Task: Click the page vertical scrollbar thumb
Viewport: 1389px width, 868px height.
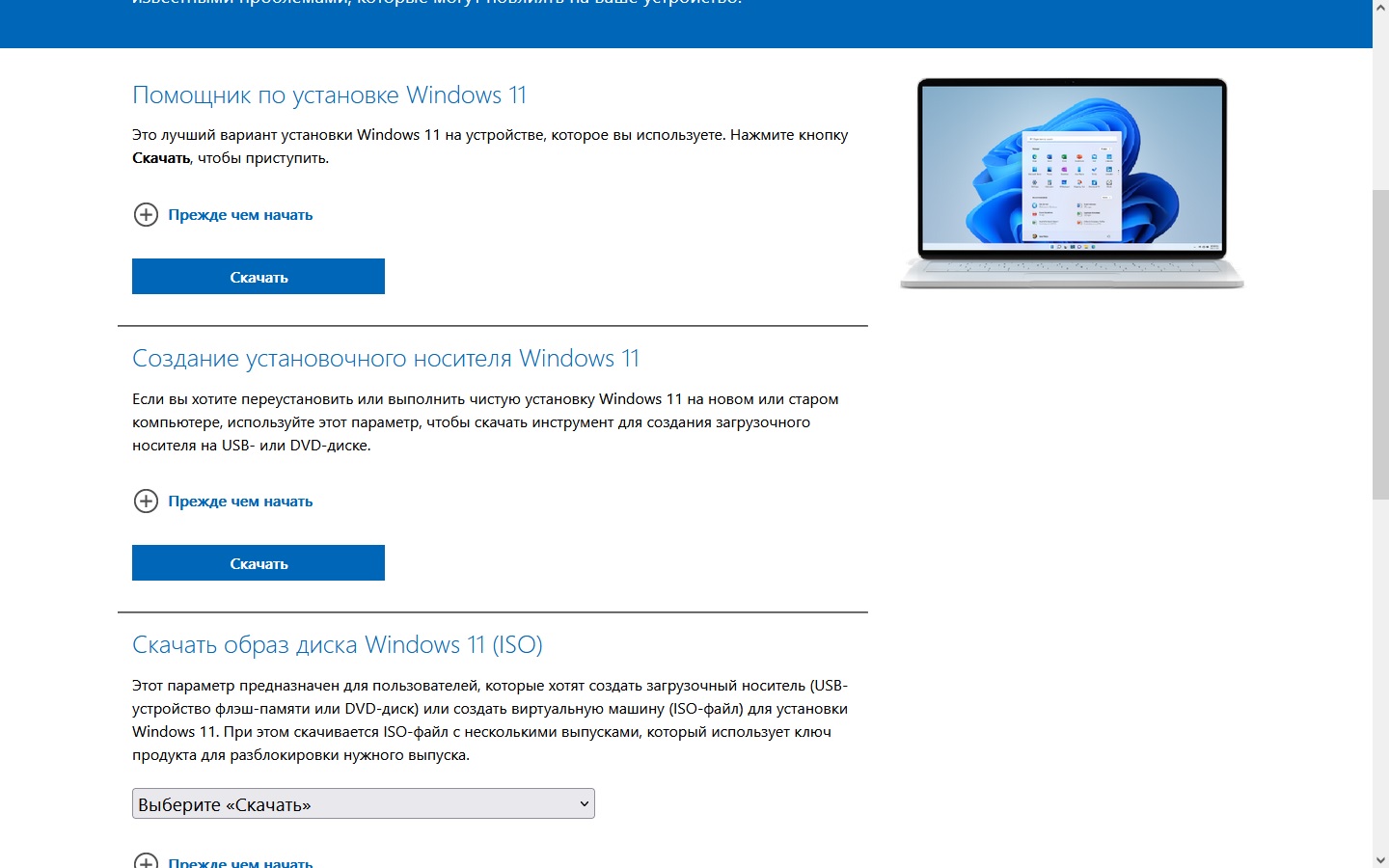Action: (1380, 345)
